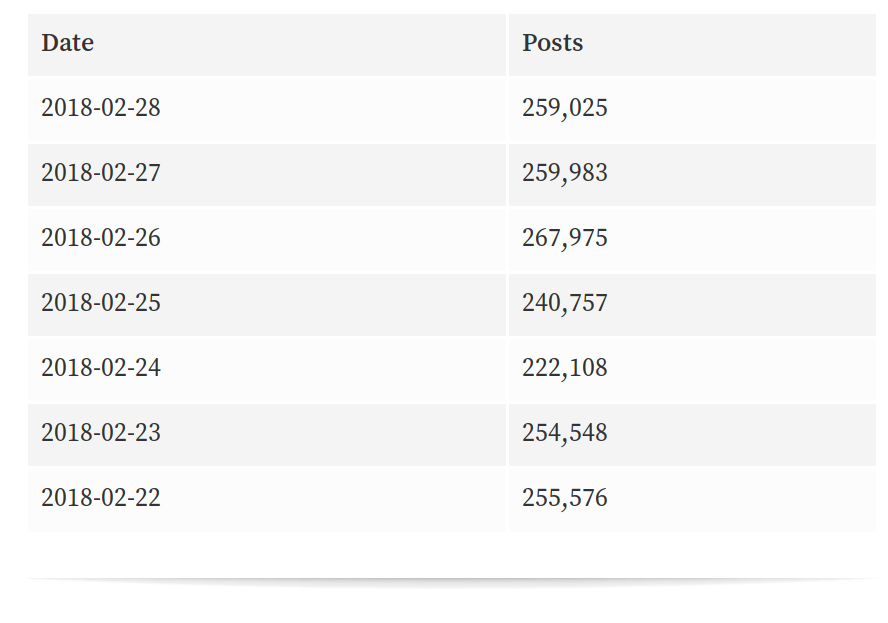Screen dimensions: 888x623
Task: Select the 2018-02-27 date cell
Action: click(x=101, y=173)
